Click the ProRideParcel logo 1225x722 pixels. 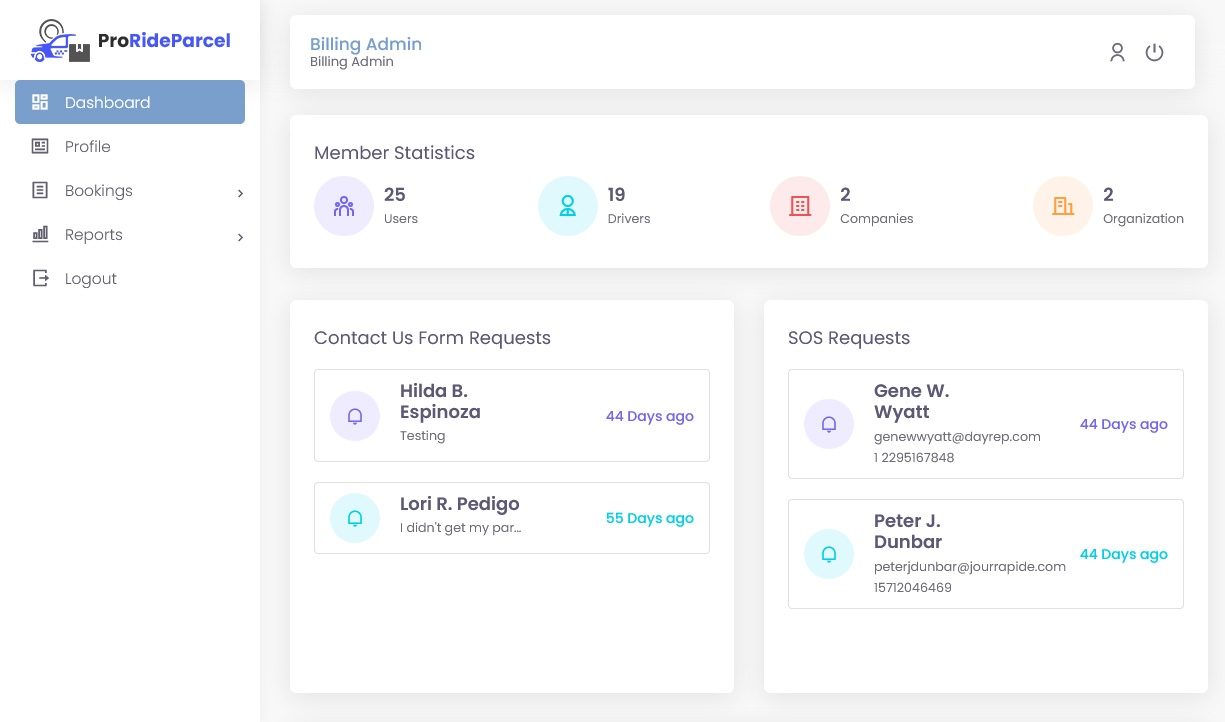(x=130, y=41)
